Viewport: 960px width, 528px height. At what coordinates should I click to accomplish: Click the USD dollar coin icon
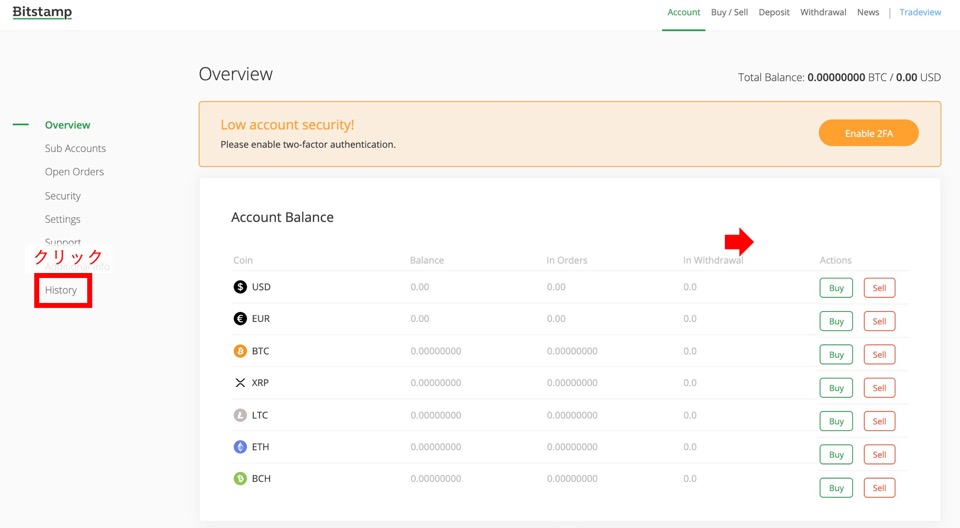click(x=240, y=287)
